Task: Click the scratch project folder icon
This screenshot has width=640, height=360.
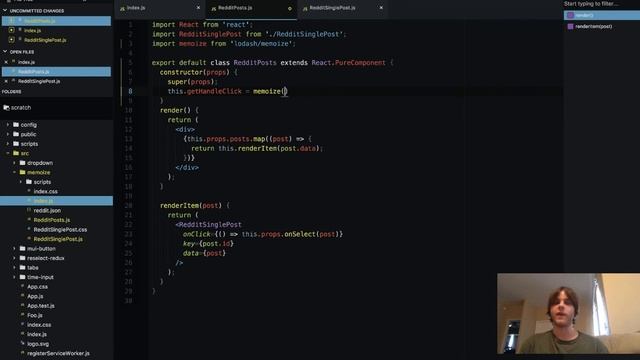Action: tap(6, 108)
